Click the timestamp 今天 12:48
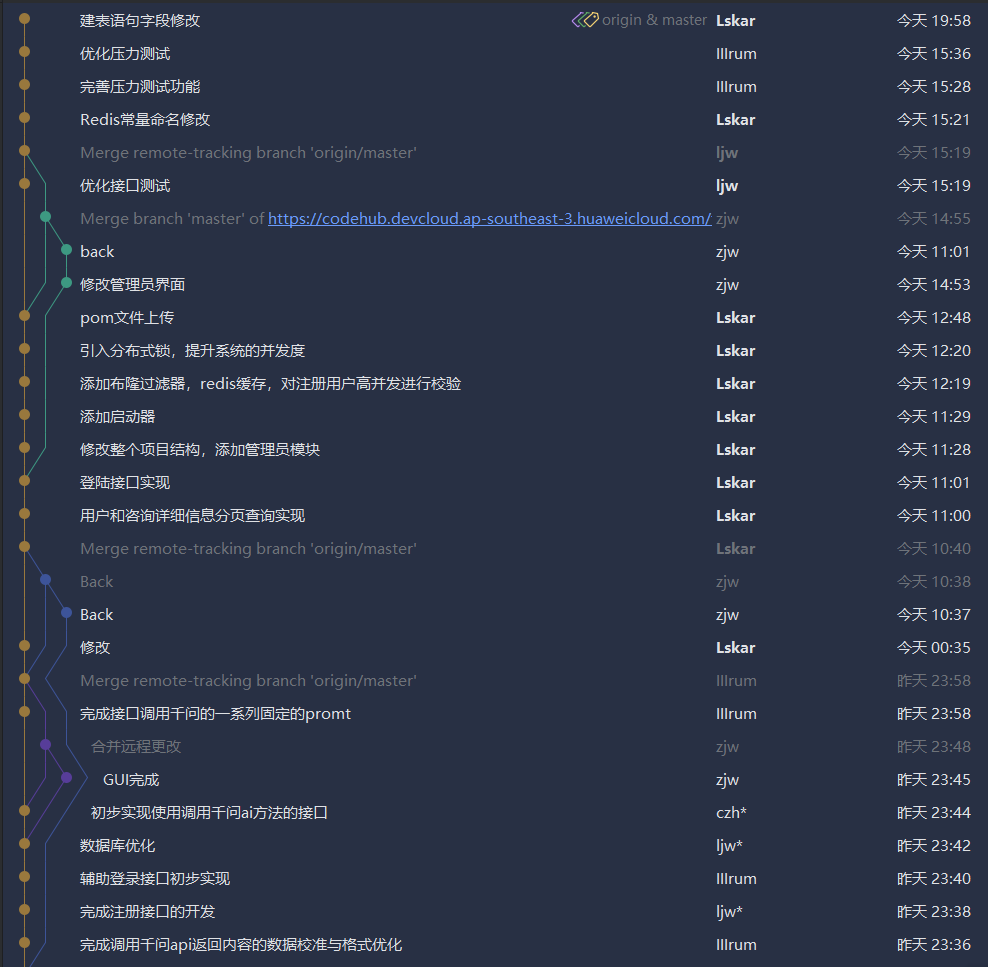This screenshot has height=967, width=988. 934,318
